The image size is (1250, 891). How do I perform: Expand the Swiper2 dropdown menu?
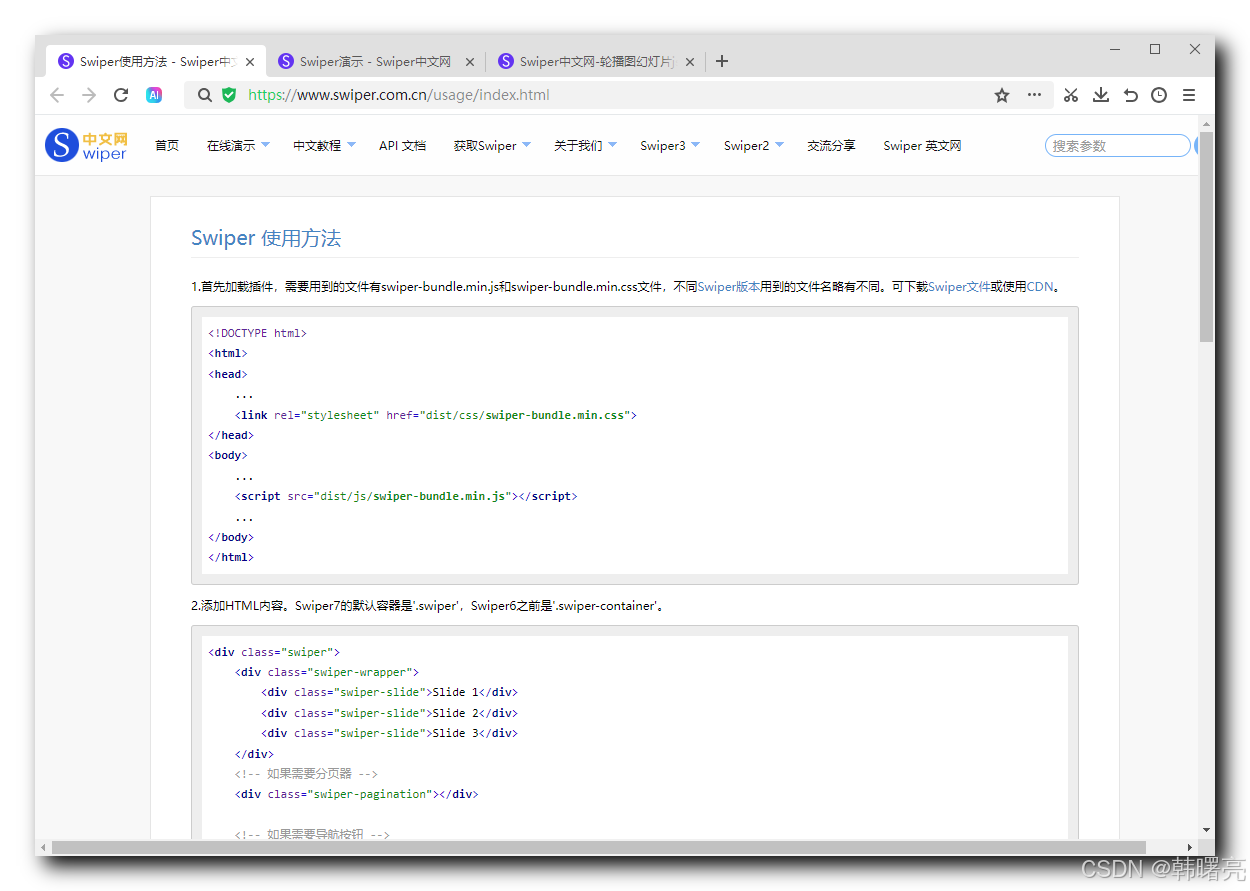[x=754, y=146]
